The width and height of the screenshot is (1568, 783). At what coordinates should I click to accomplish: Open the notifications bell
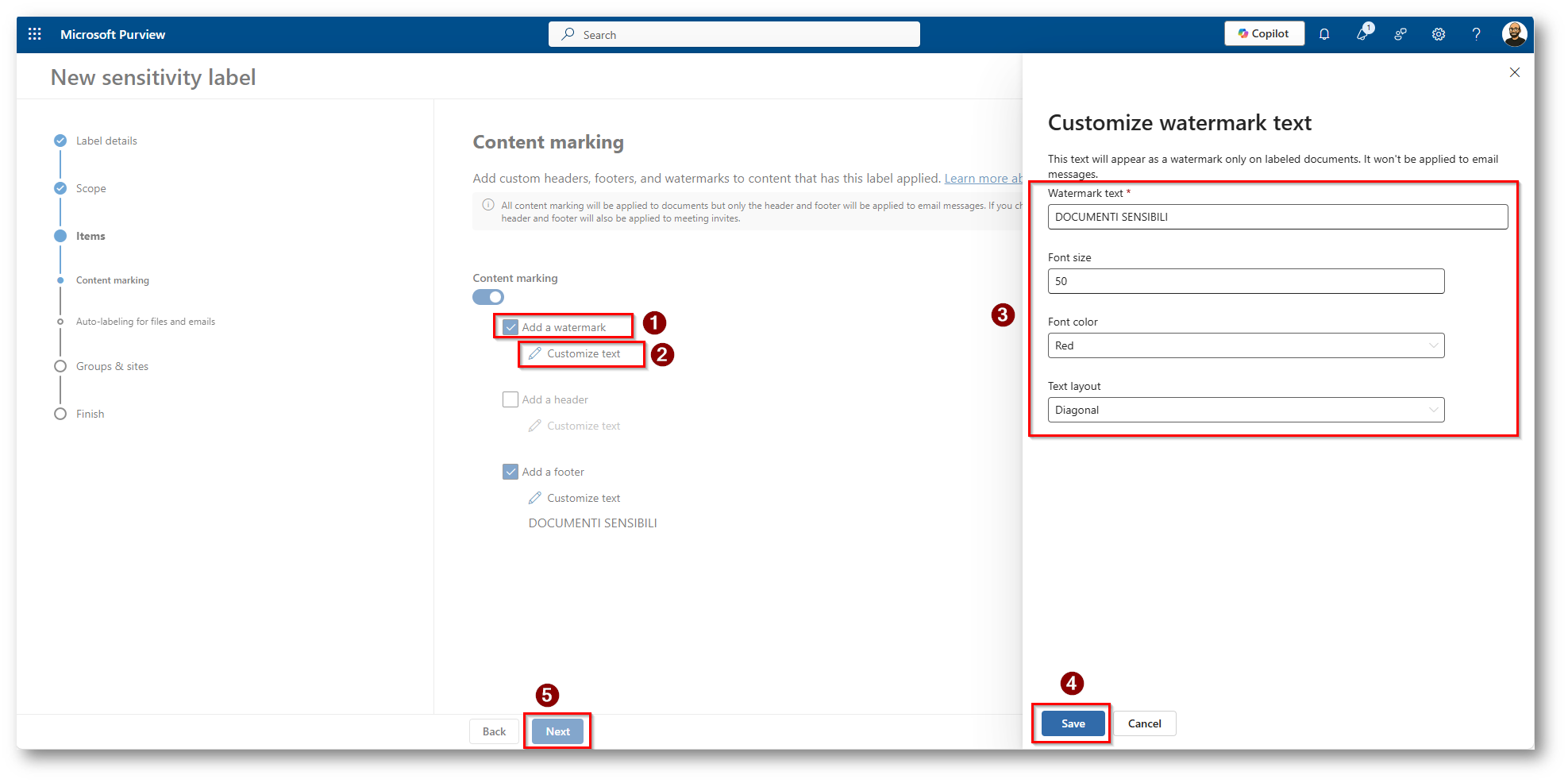pos(1324,34)
